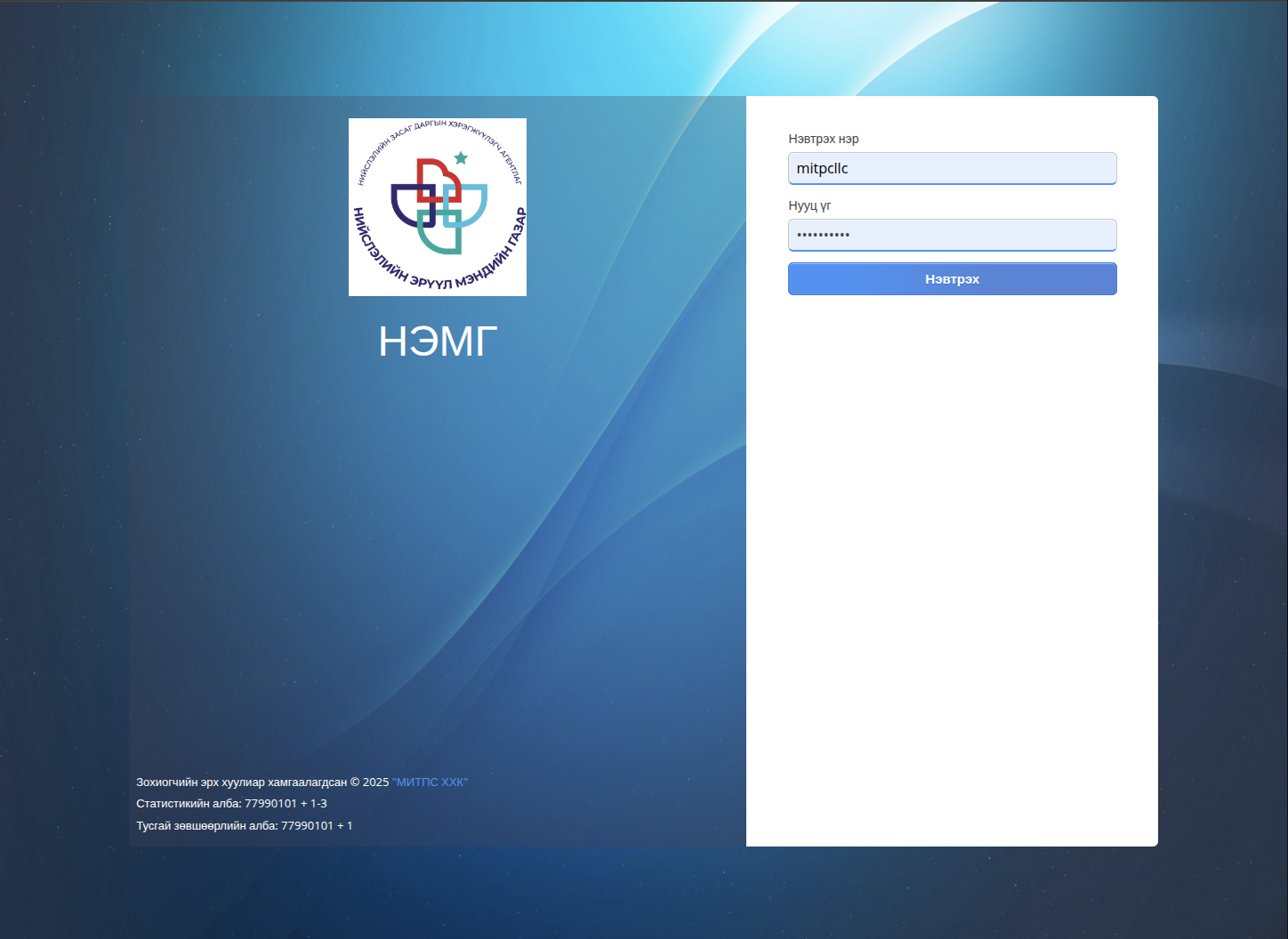
Task: Focus the Нууц үг password field
Action: point(952,235)
